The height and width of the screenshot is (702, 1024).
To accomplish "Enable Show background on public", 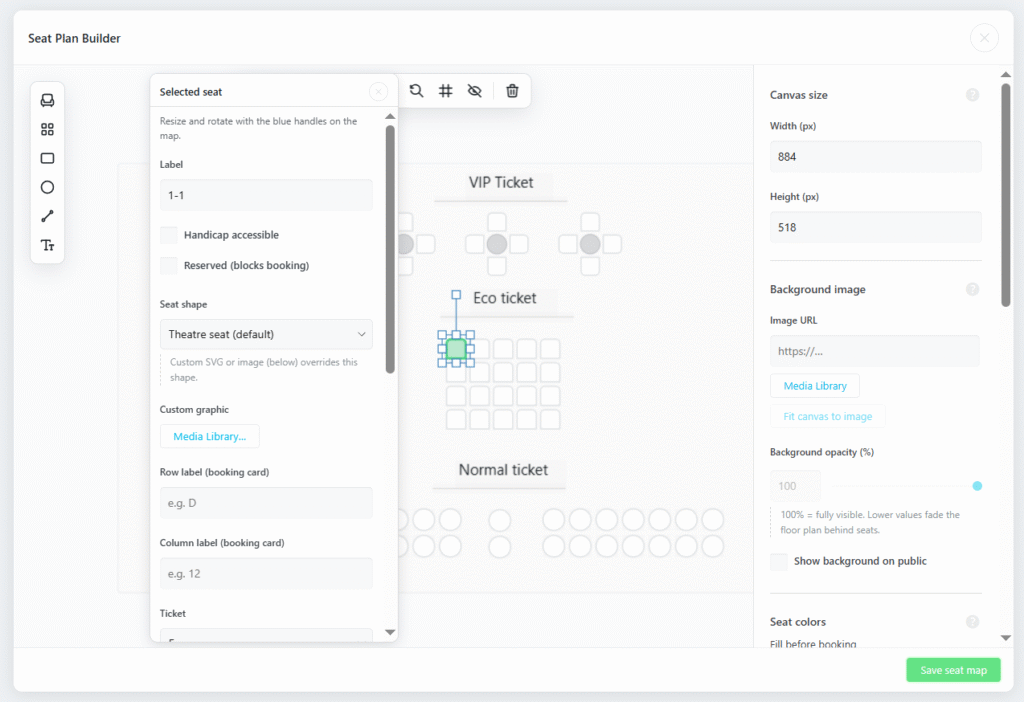I will coord(778,562).
